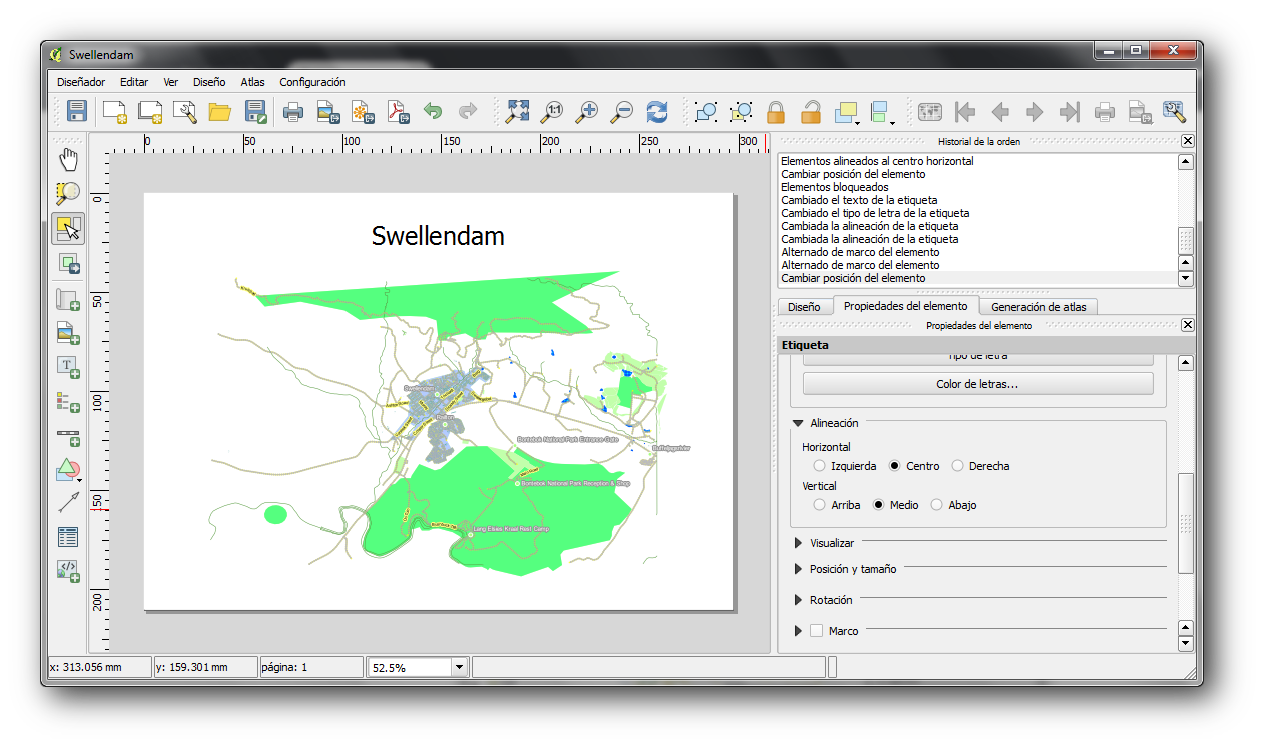The height and width of the screenshot is (747, 1264).
Task: Save the composer as template
Action: point(255,112)
